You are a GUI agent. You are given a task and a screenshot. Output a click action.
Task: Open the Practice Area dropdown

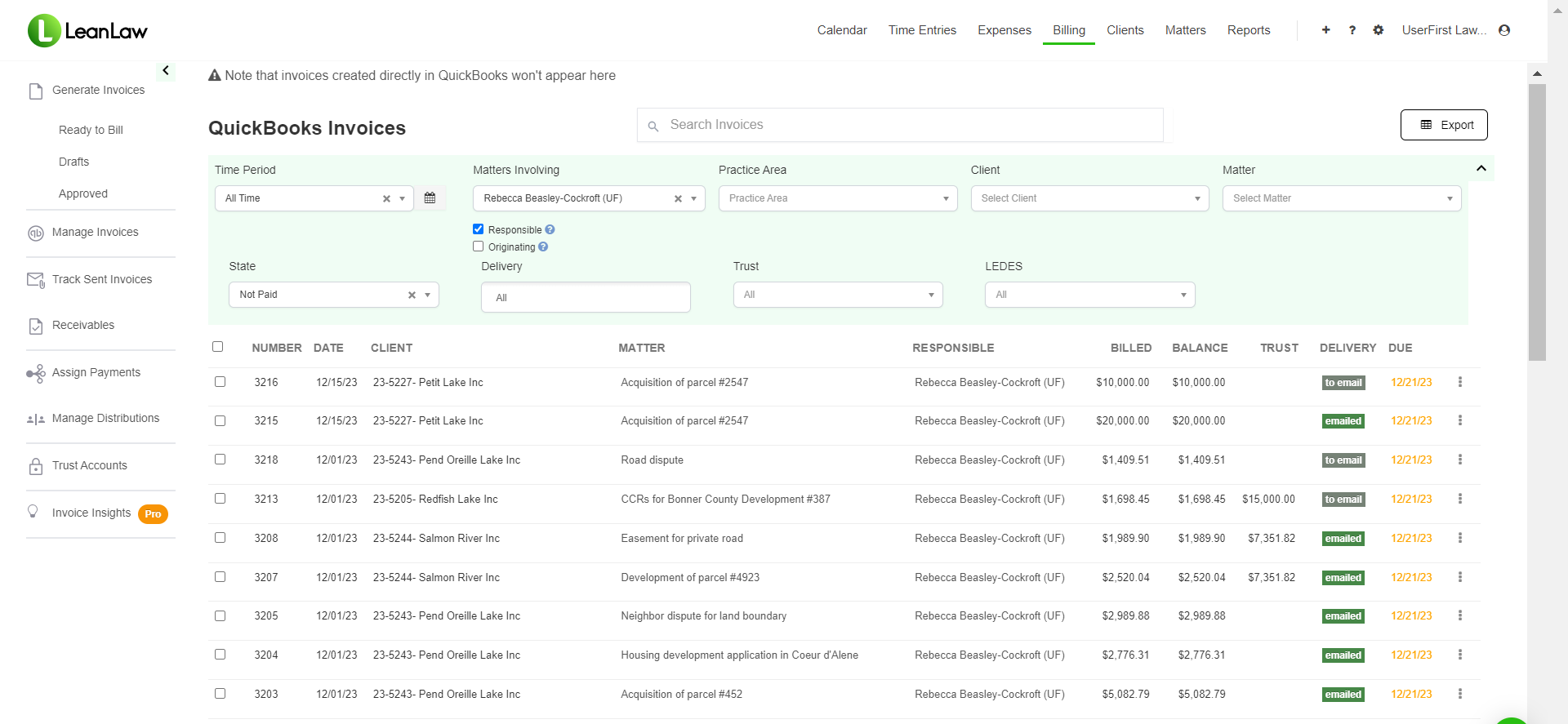(x=838, y=198)
